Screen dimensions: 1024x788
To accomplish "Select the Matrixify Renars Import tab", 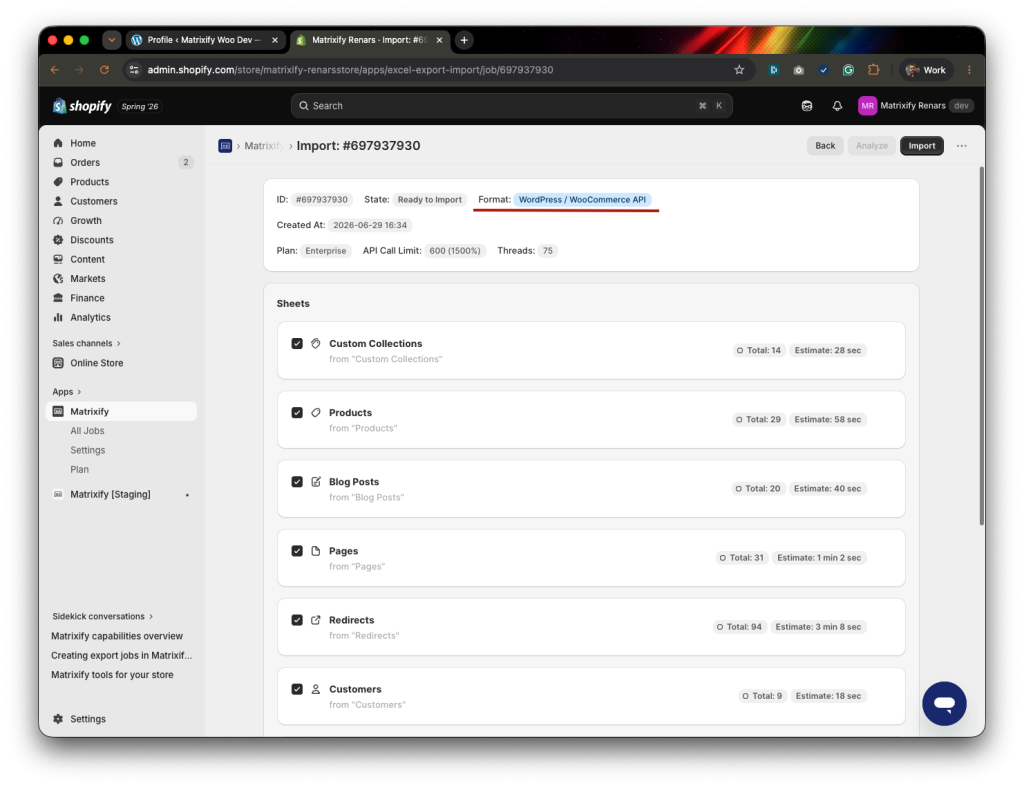I will coord(370,40).
